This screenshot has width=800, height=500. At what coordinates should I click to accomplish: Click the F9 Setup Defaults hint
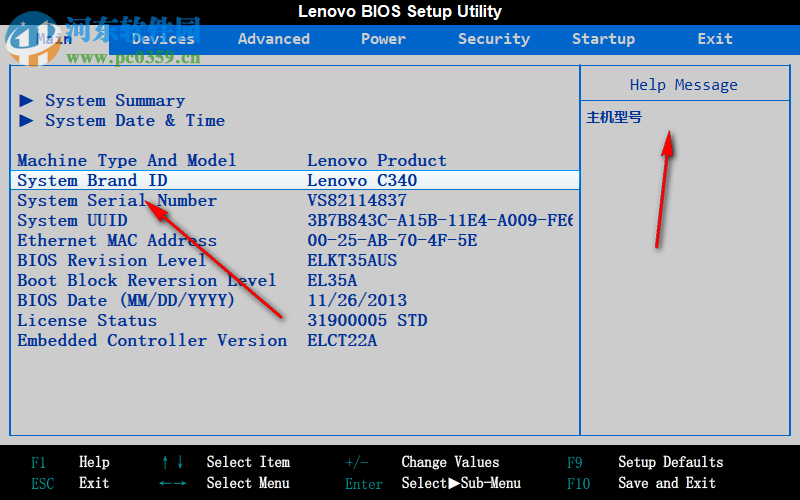(645, 462)
